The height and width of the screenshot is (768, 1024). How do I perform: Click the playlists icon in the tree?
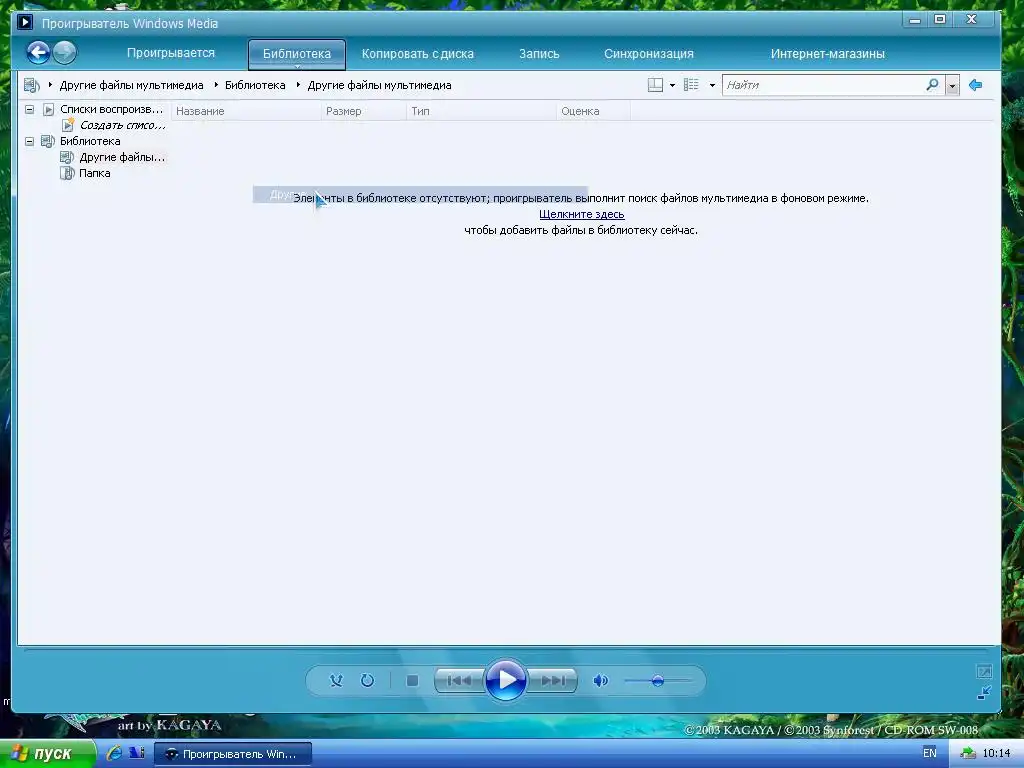(48, 109)
